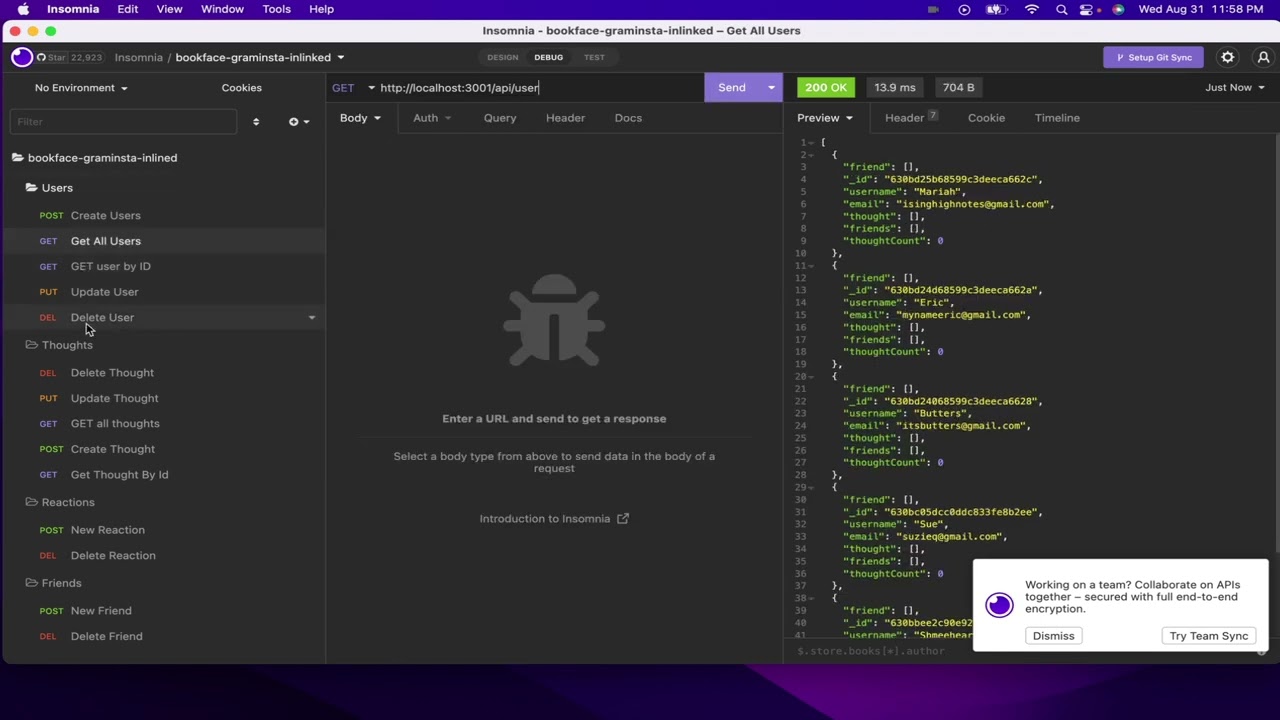Click the Insomnia breadcrumb link
This screenshot has height=720, width=1280.
point(139,58)
